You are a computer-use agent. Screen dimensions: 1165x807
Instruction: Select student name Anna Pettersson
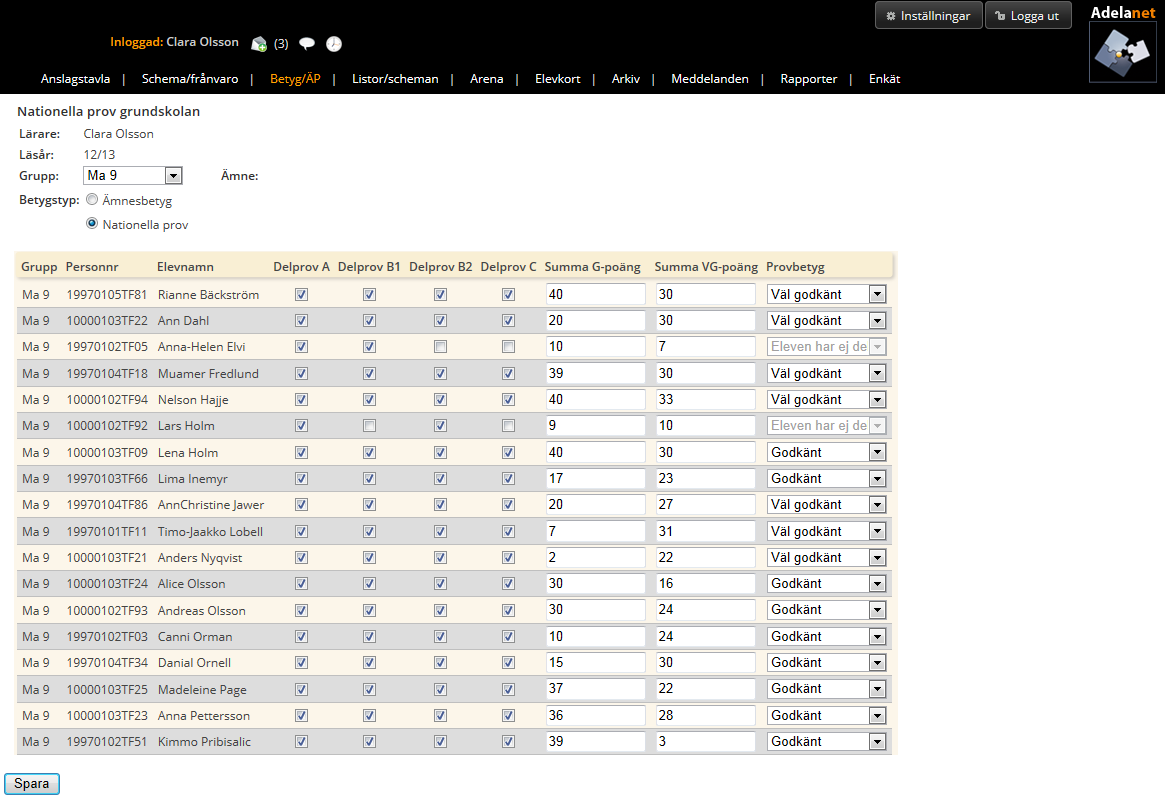204,716
